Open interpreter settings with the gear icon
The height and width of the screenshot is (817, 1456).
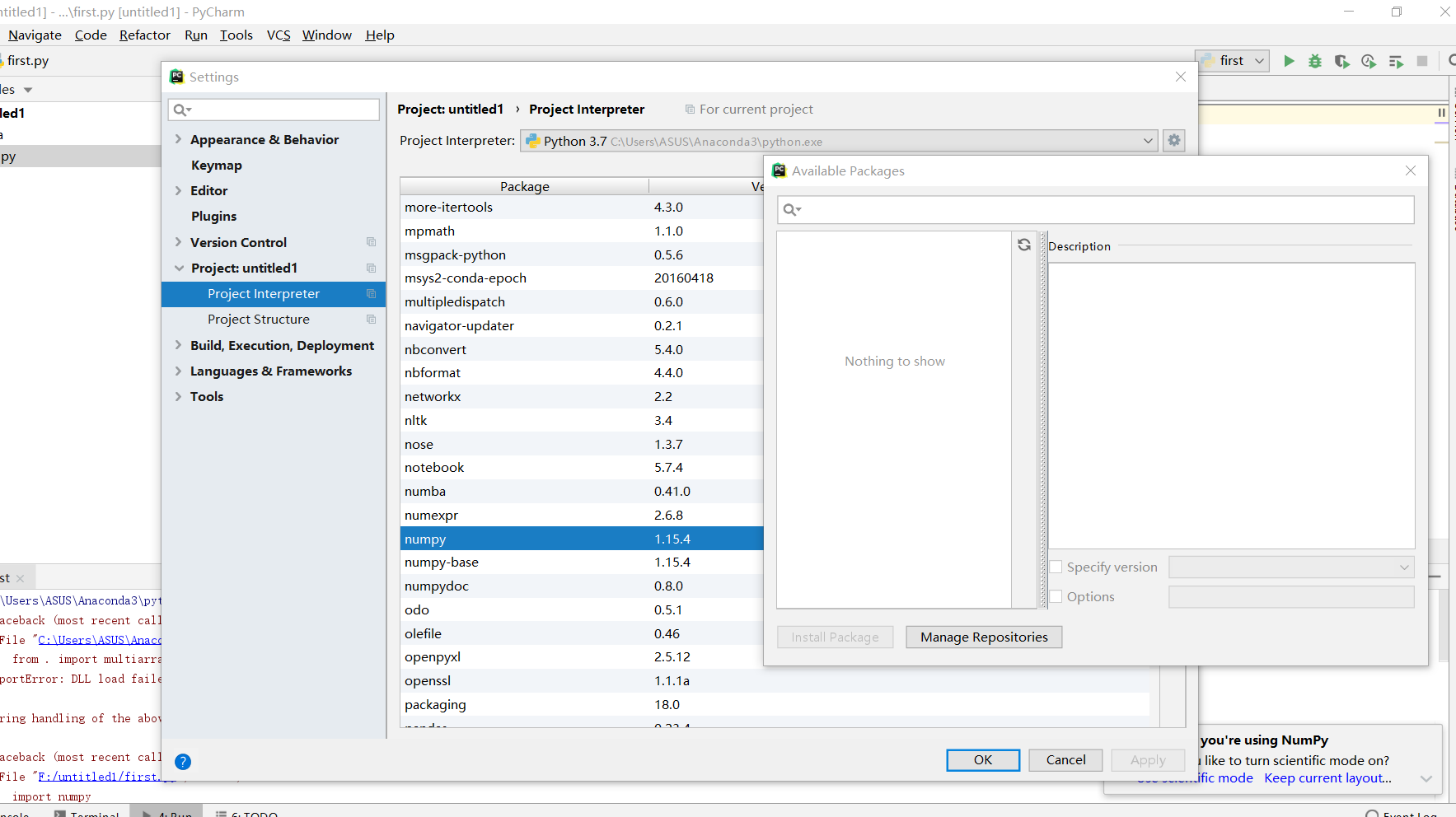1174,141
